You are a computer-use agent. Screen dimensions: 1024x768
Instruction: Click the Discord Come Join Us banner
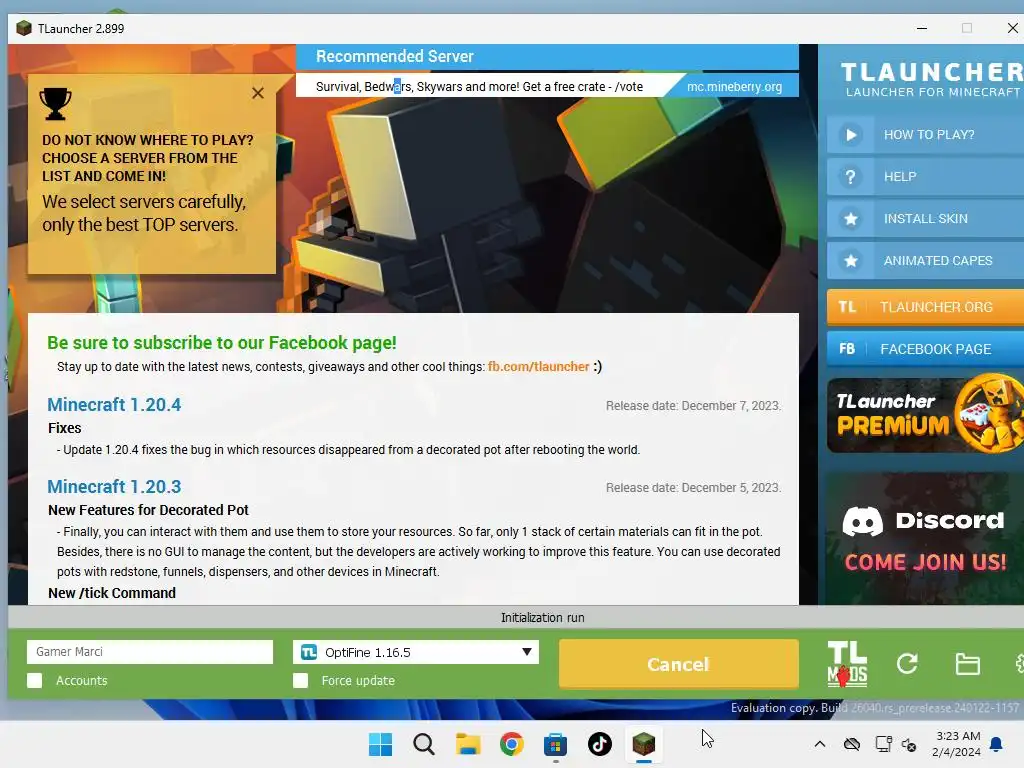pos(925,538)
